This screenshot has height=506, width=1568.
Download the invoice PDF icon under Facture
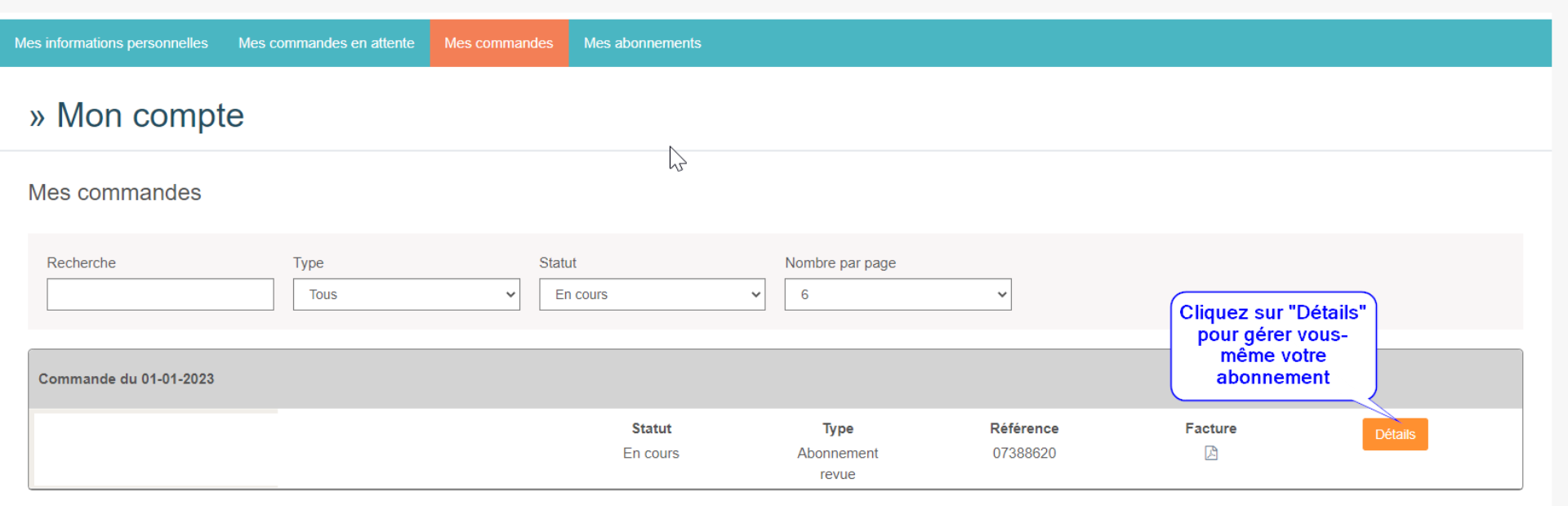[1210, 453]
